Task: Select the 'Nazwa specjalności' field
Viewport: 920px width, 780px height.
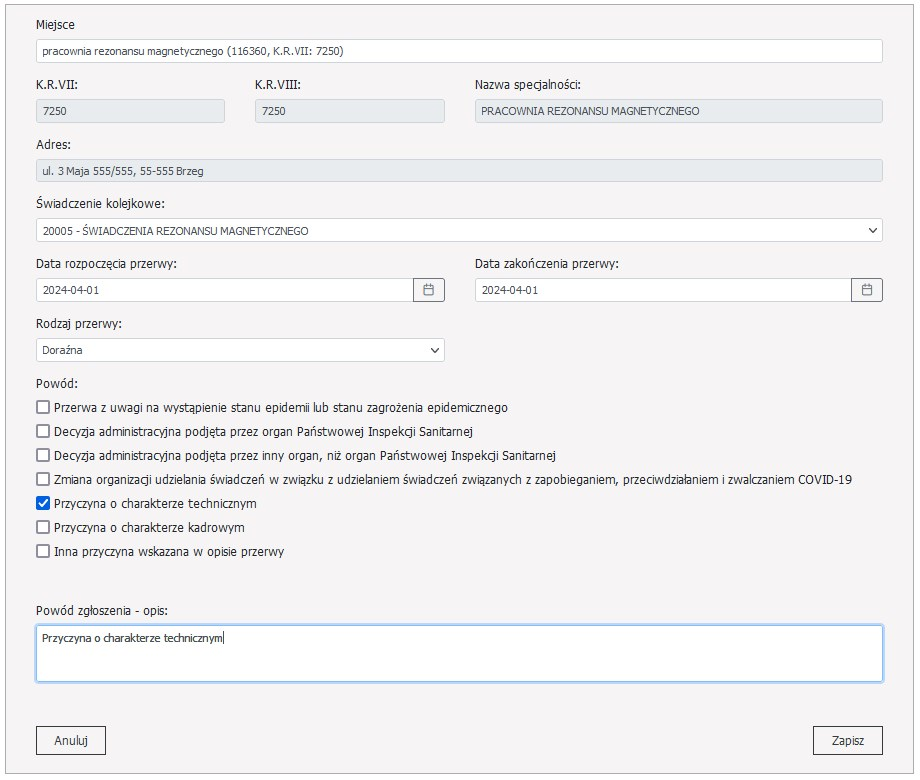Action: click(x=678, y=111)
